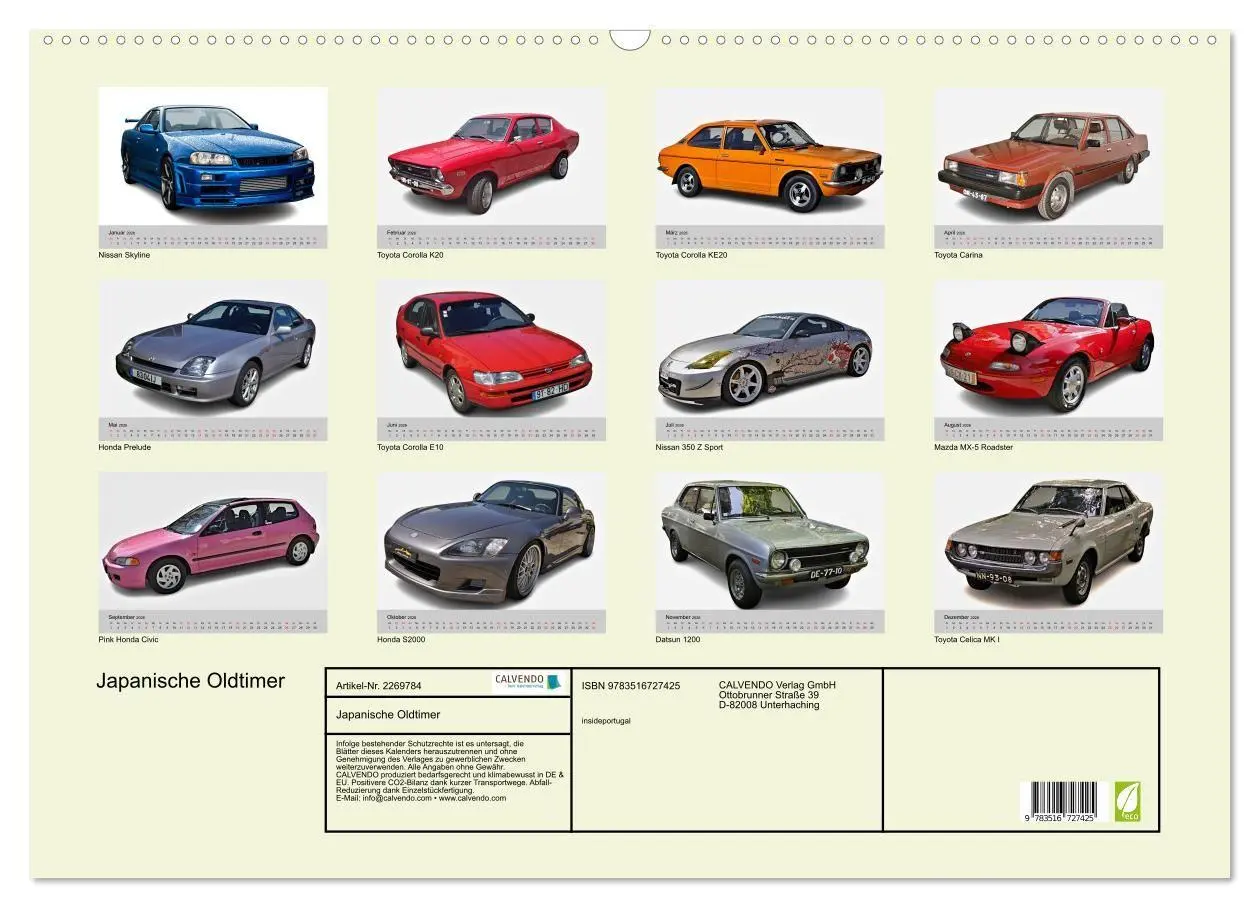Click 'Japanische Oldtimer' title inside the info box
1260x908 pixels.
tap(388, 715)
